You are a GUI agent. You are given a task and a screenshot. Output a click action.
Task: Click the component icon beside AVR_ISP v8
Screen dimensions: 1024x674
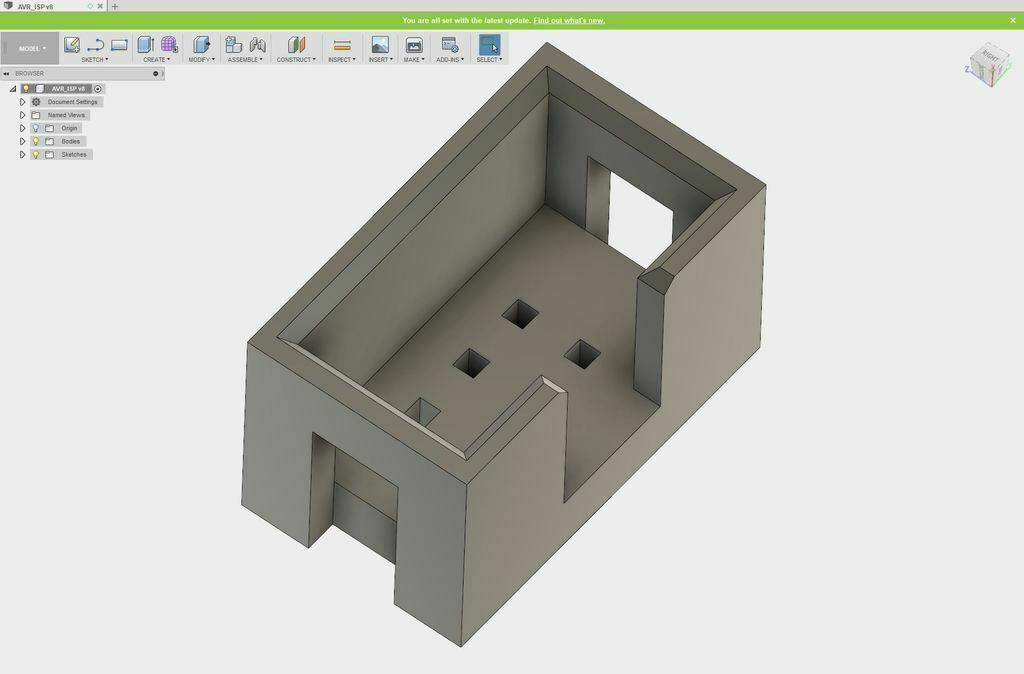click(40, 89)
